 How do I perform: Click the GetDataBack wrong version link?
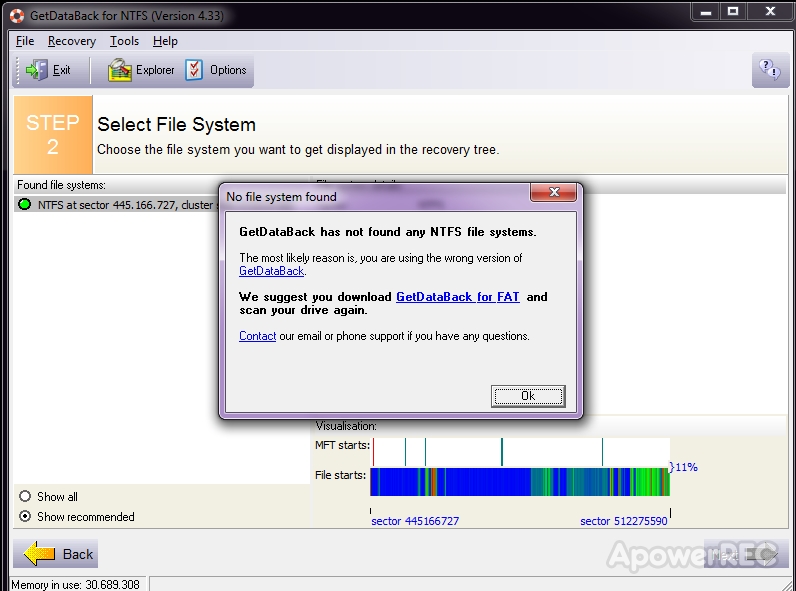click(272, 271)
